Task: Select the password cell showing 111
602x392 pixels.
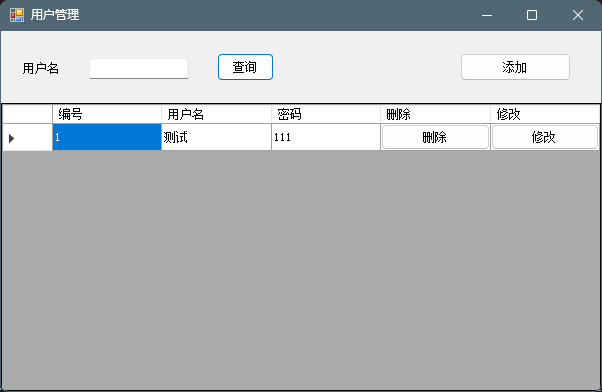Action: coord(326,137)
